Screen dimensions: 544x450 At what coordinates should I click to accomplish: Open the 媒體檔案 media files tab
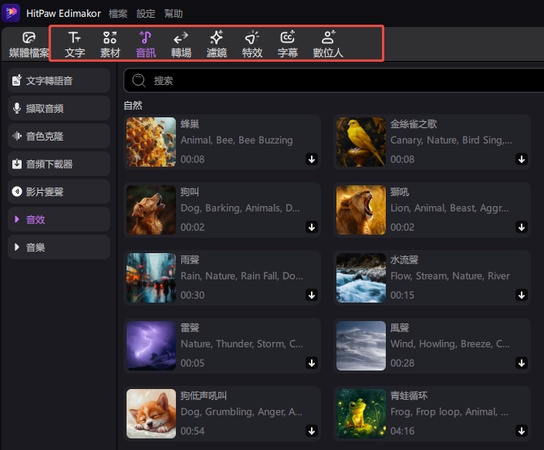[x=29, y=44]
